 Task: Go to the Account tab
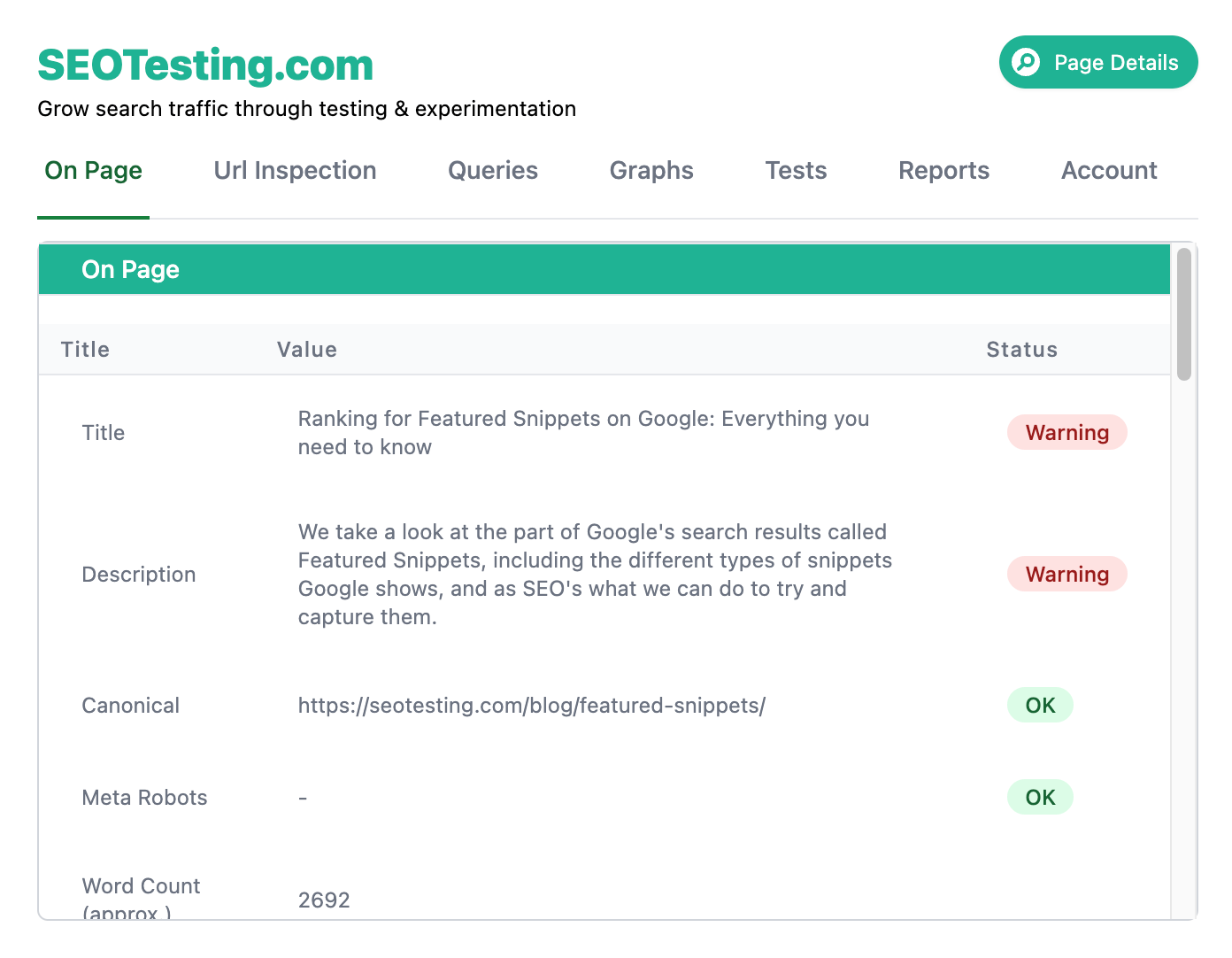(x=1109, y=171)
